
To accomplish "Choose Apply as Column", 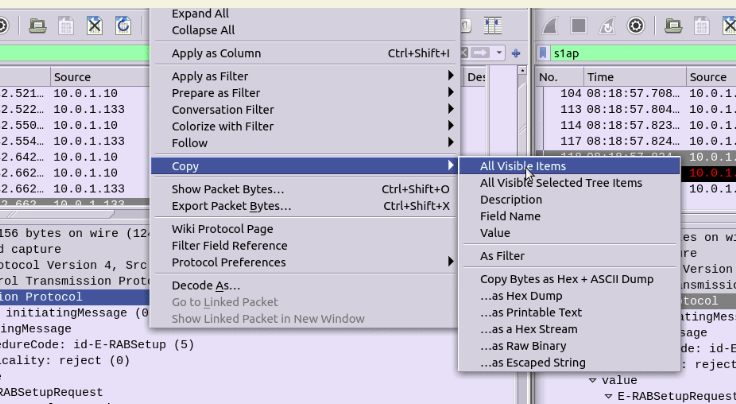I will click(305, 53).
